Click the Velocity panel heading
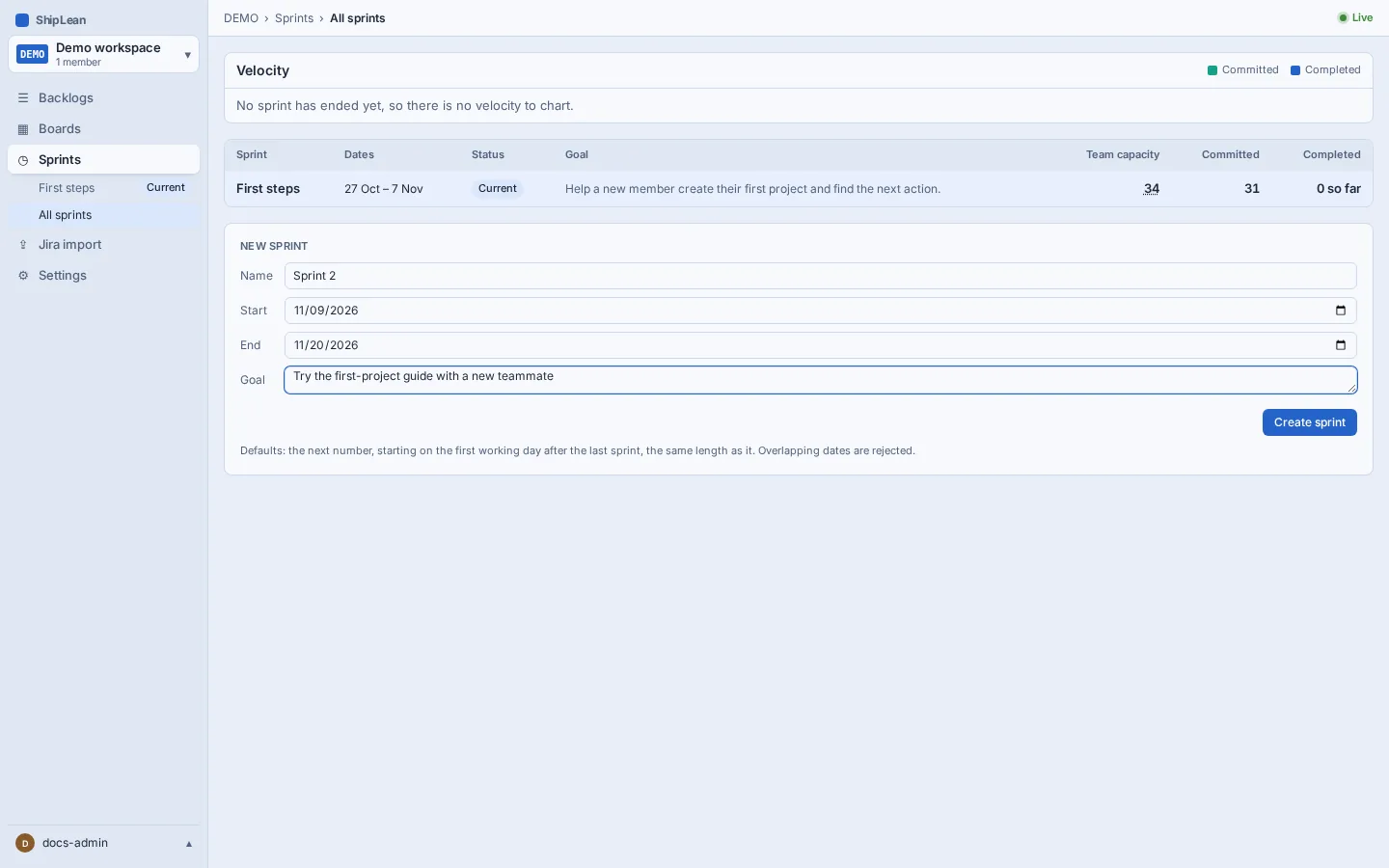The image size is (1389, 868). 263,70
